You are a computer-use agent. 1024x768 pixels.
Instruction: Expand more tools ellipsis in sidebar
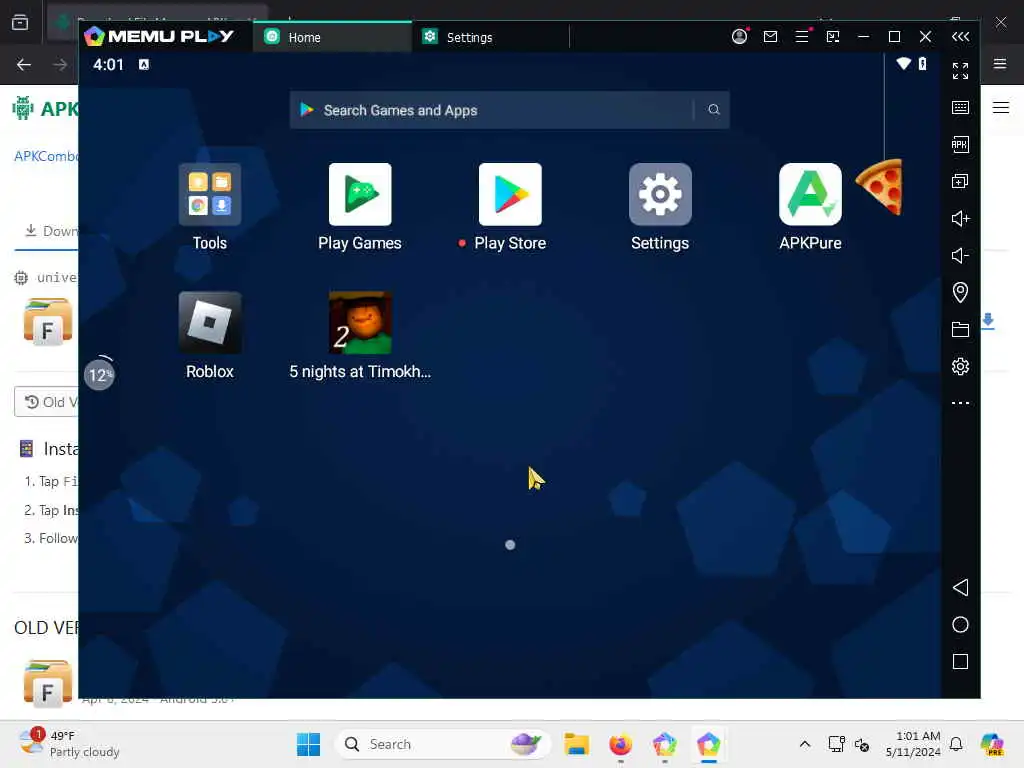pos(960,403)
